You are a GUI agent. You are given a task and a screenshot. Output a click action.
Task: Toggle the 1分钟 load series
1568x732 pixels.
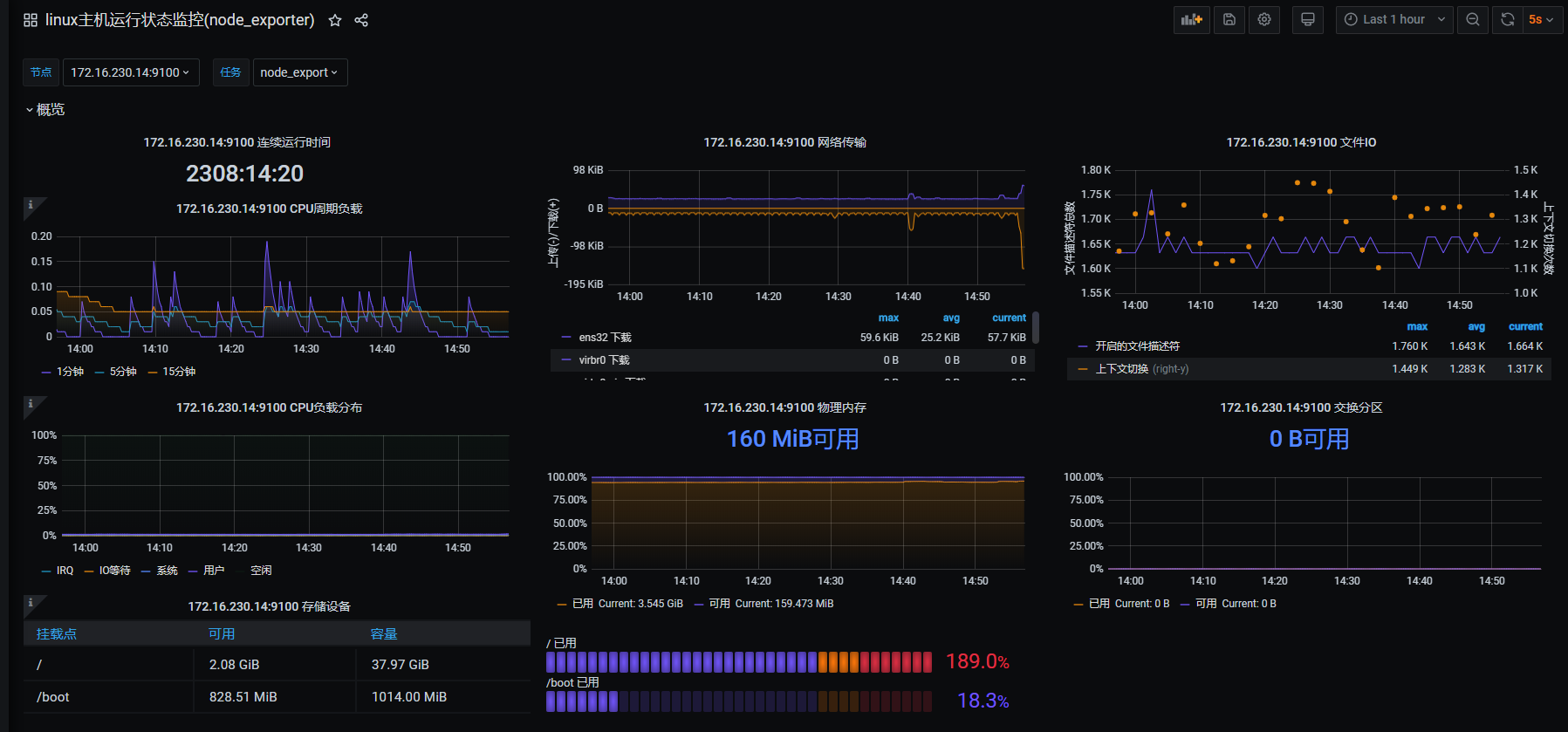70,372
